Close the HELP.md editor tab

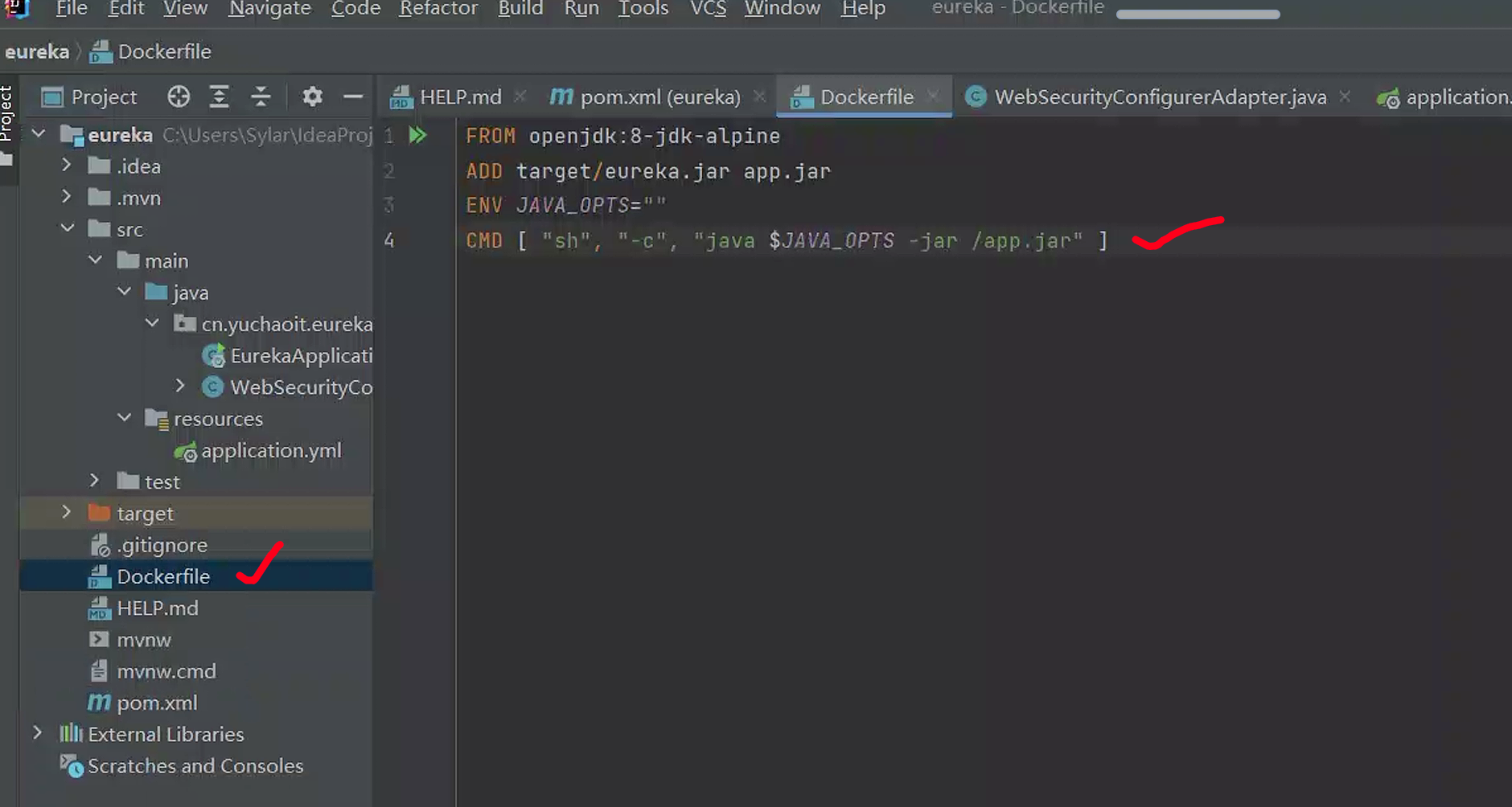coord(520,96)
